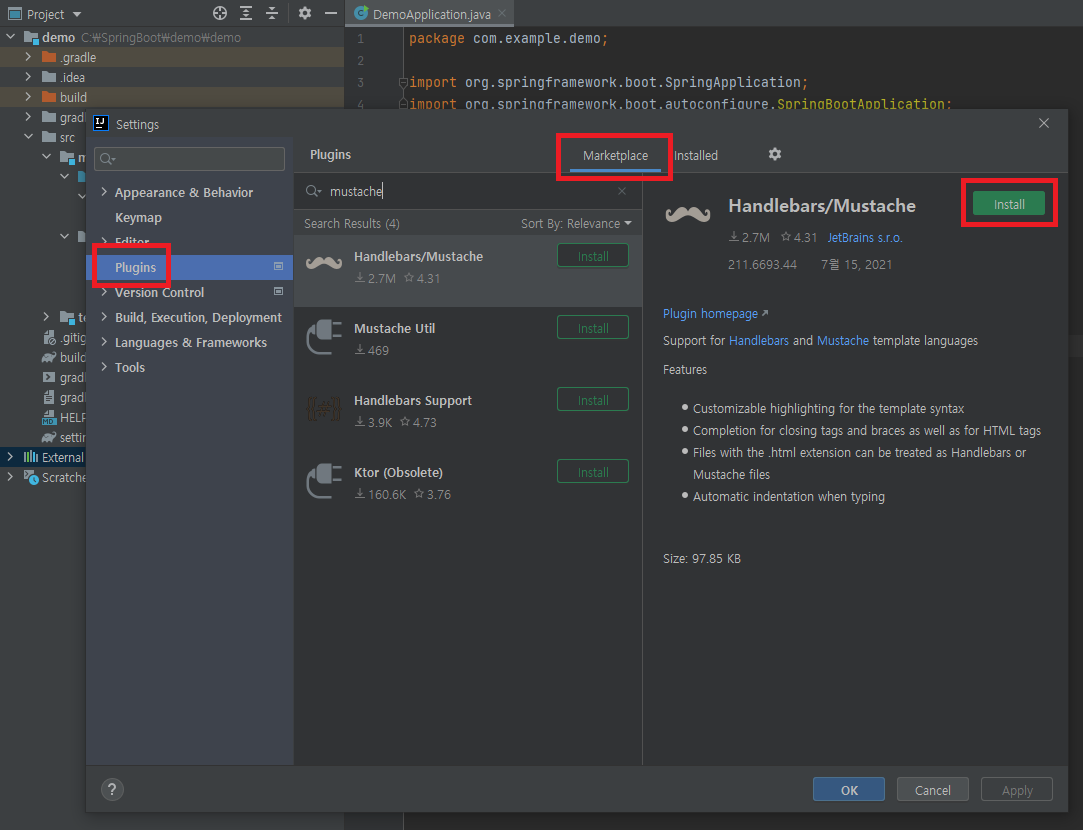Viewport: 1083px width, 830px height.
Task: Click Apply in Settings dialog
Action: [1017, 789]
